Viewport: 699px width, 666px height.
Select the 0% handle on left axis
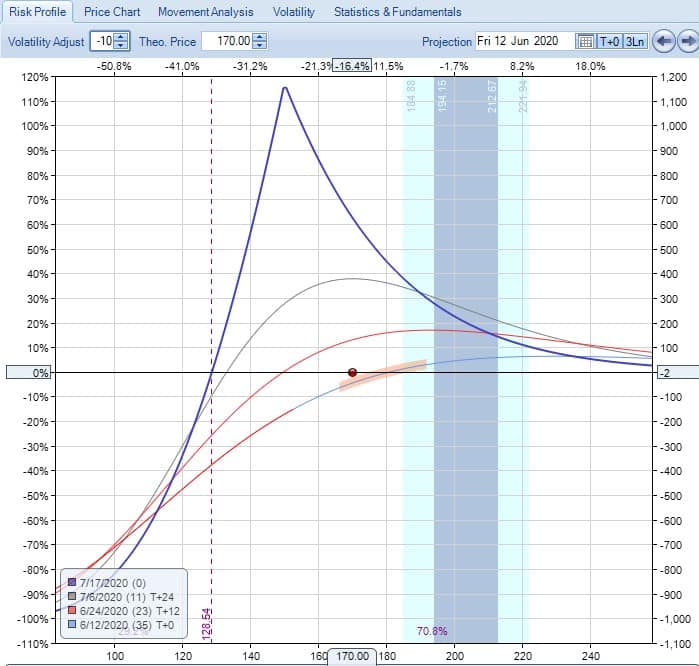coord(29,373)
